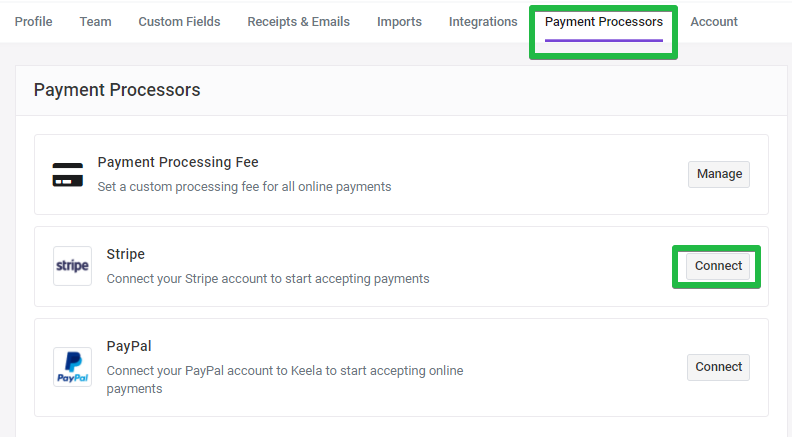Switch to the Account tab

714,22
